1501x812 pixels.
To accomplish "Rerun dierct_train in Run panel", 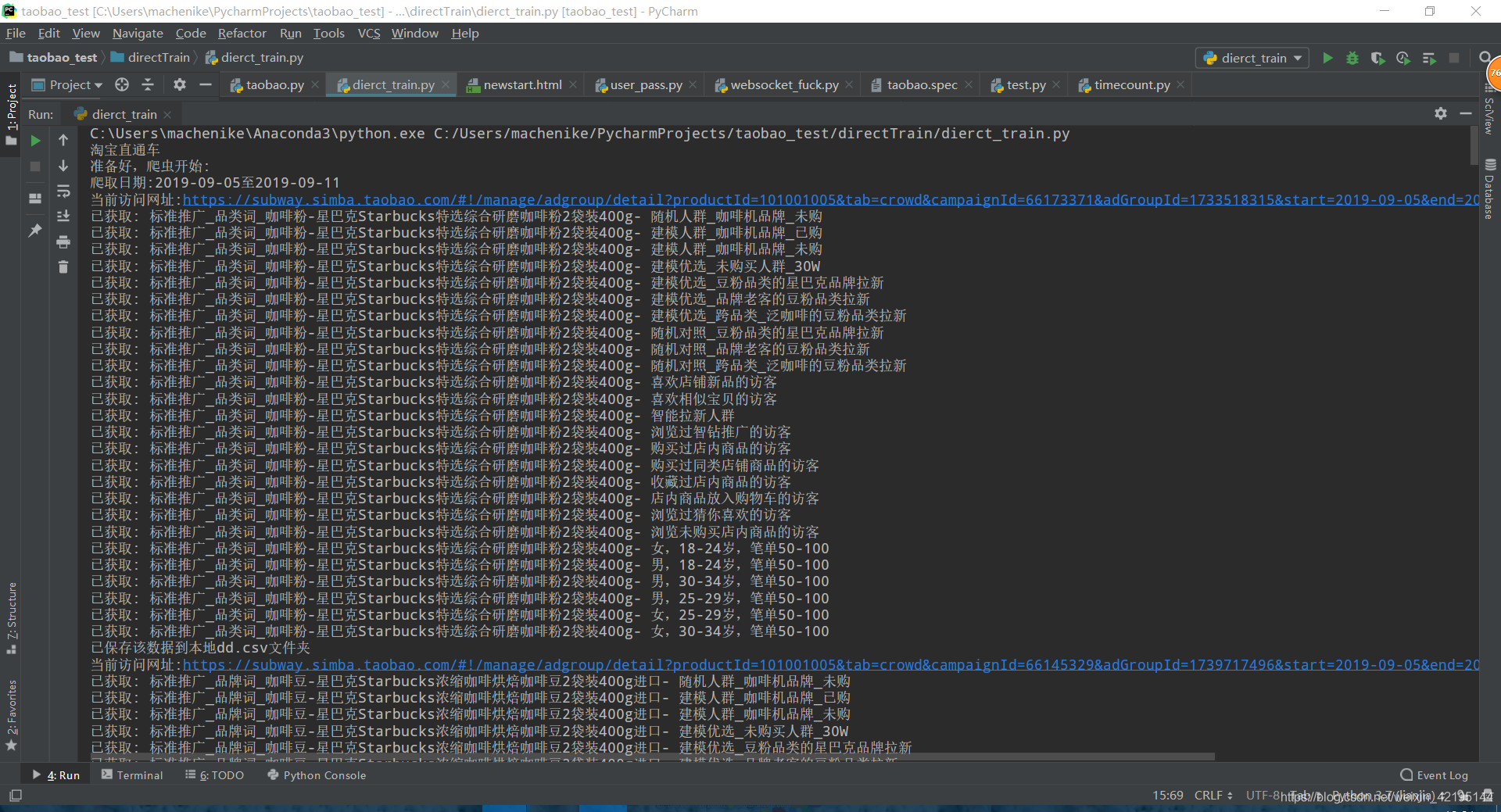I will pos(35,141).
